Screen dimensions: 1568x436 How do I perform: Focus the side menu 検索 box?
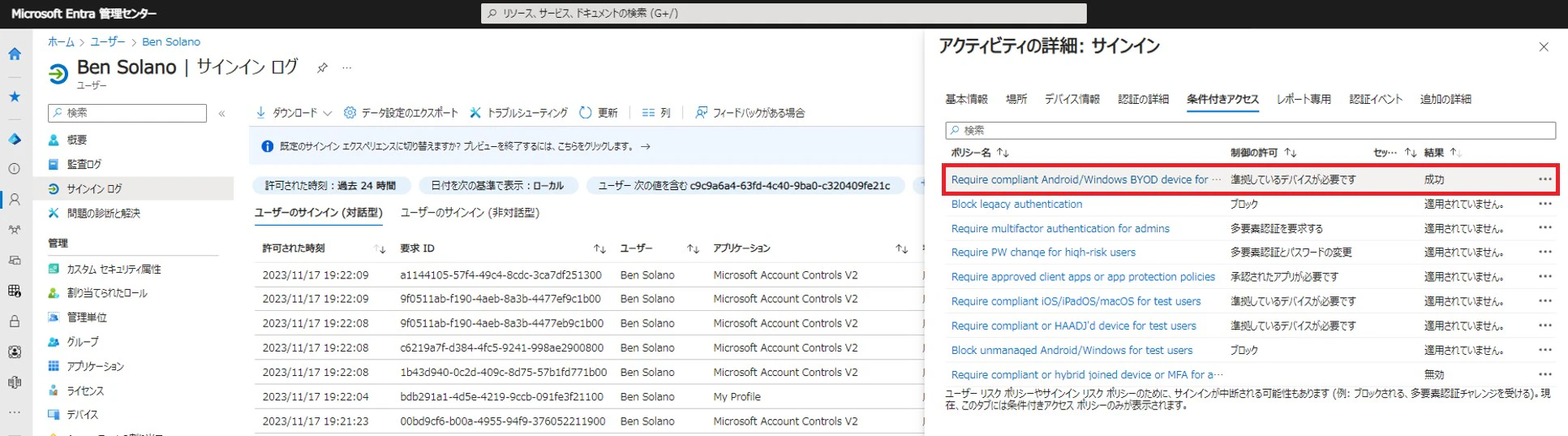[x=127, y=113]
